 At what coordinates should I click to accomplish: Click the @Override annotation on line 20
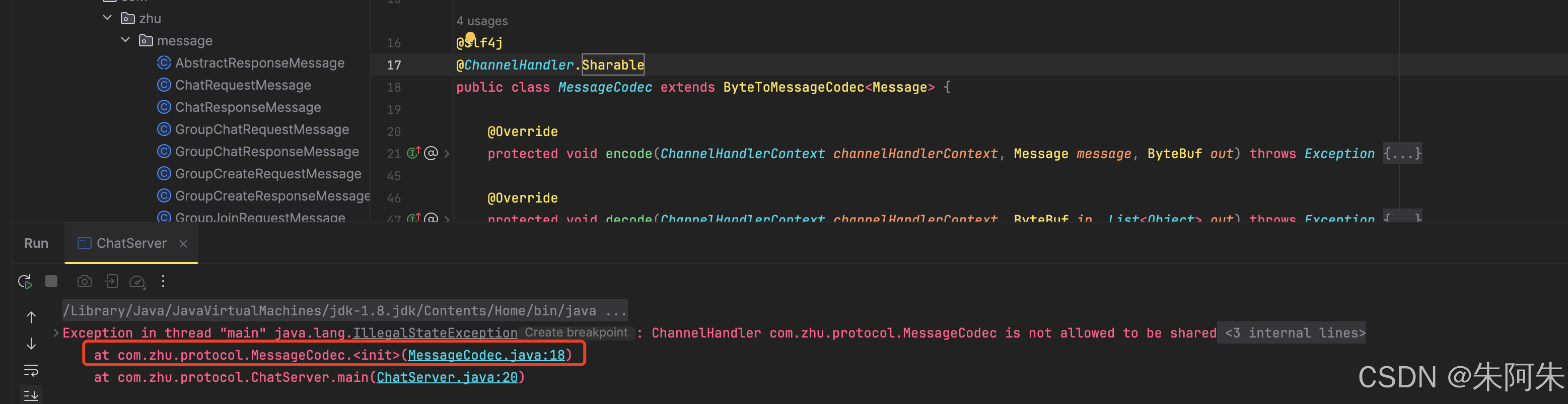point(522,131)
